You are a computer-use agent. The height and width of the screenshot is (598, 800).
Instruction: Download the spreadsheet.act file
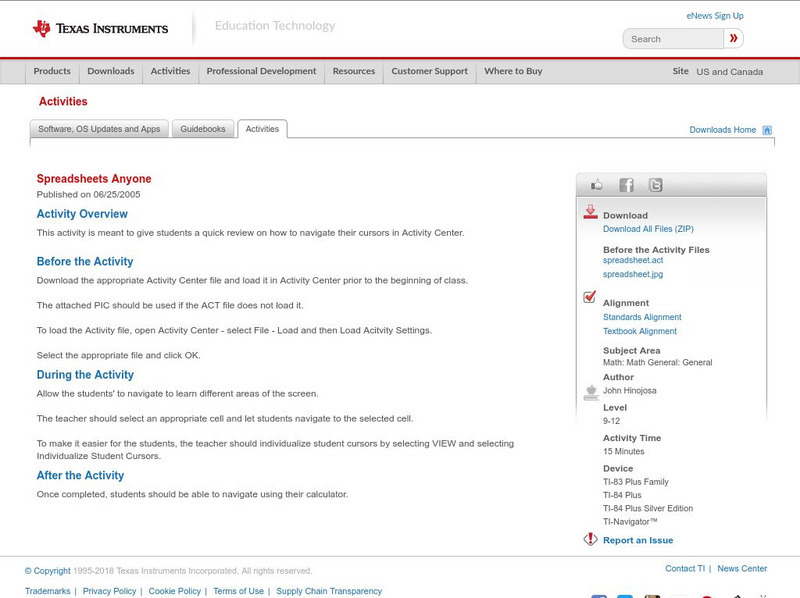tap(633, 260)
